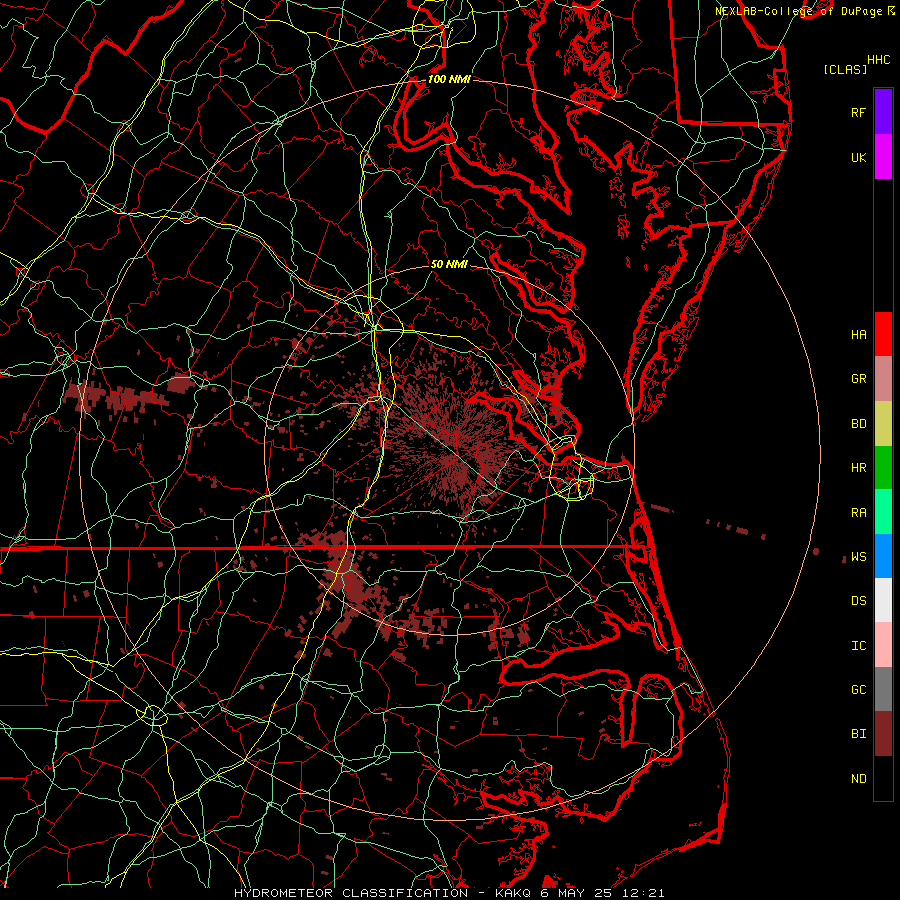Click the RF purple legend swatch

click(883, 112)
